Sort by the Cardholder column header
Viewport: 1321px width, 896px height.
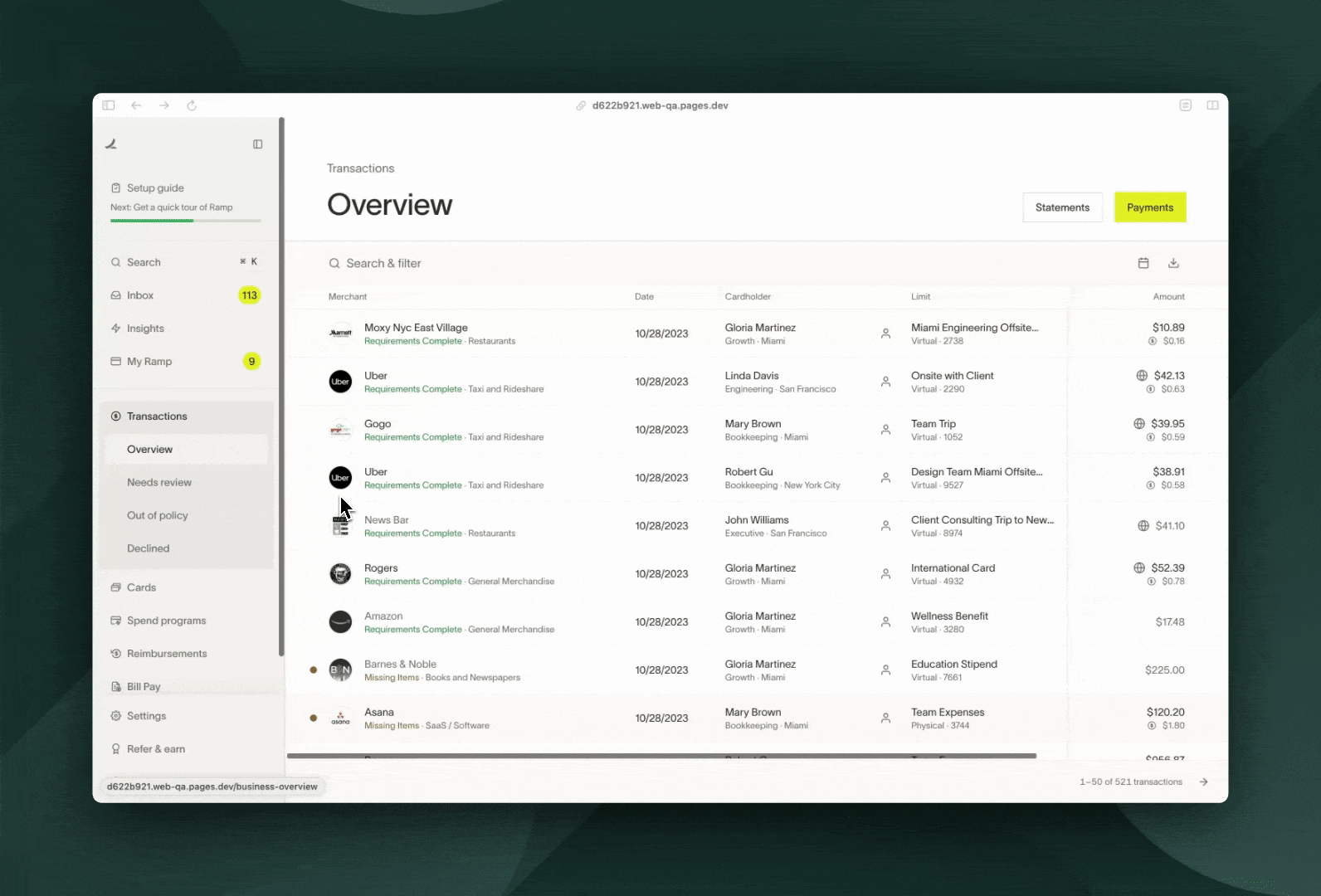[x=748, y=296]
